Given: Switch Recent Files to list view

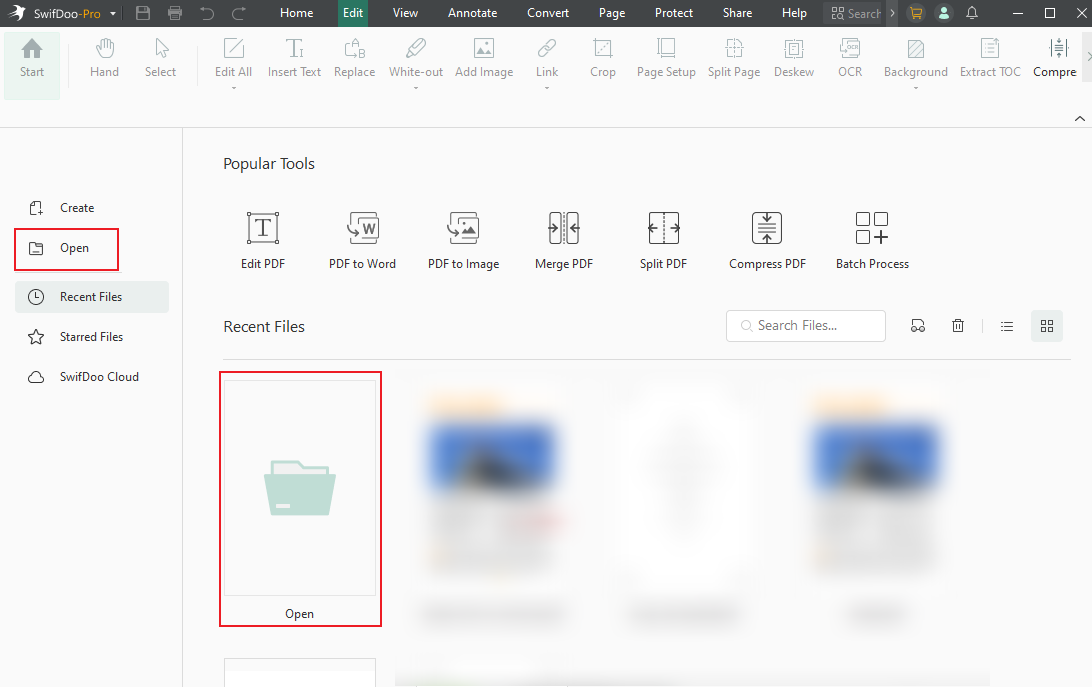Looking at the screenshot, I should click(x=1006, y=325).
